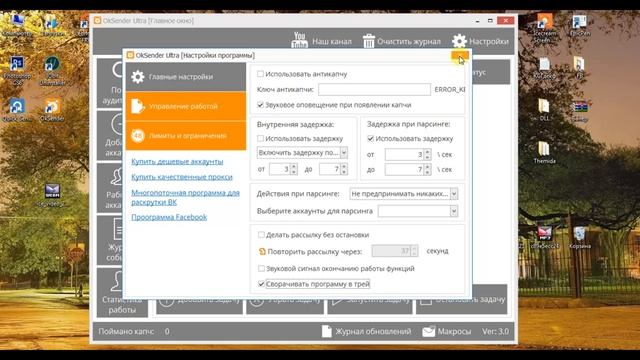Screen dimensions: 640x360
Task: Select the 'FS' folder on desktop
Action: click(x=579, y=68)
